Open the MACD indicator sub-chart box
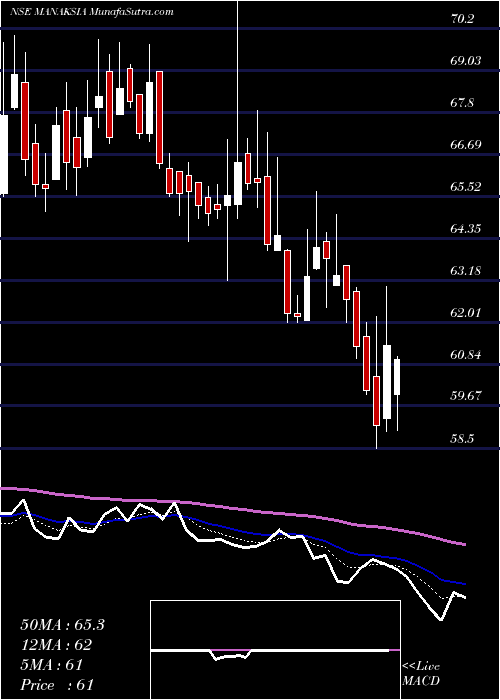 tap(275, 650)
